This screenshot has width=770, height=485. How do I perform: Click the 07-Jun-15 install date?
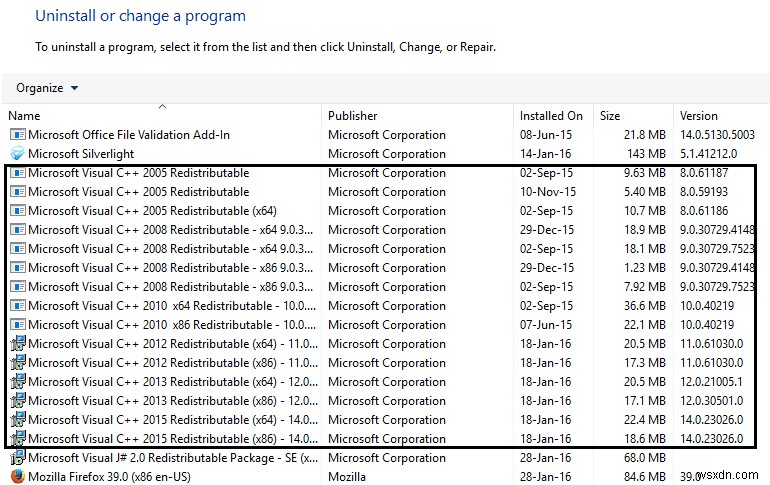point(546,325)
